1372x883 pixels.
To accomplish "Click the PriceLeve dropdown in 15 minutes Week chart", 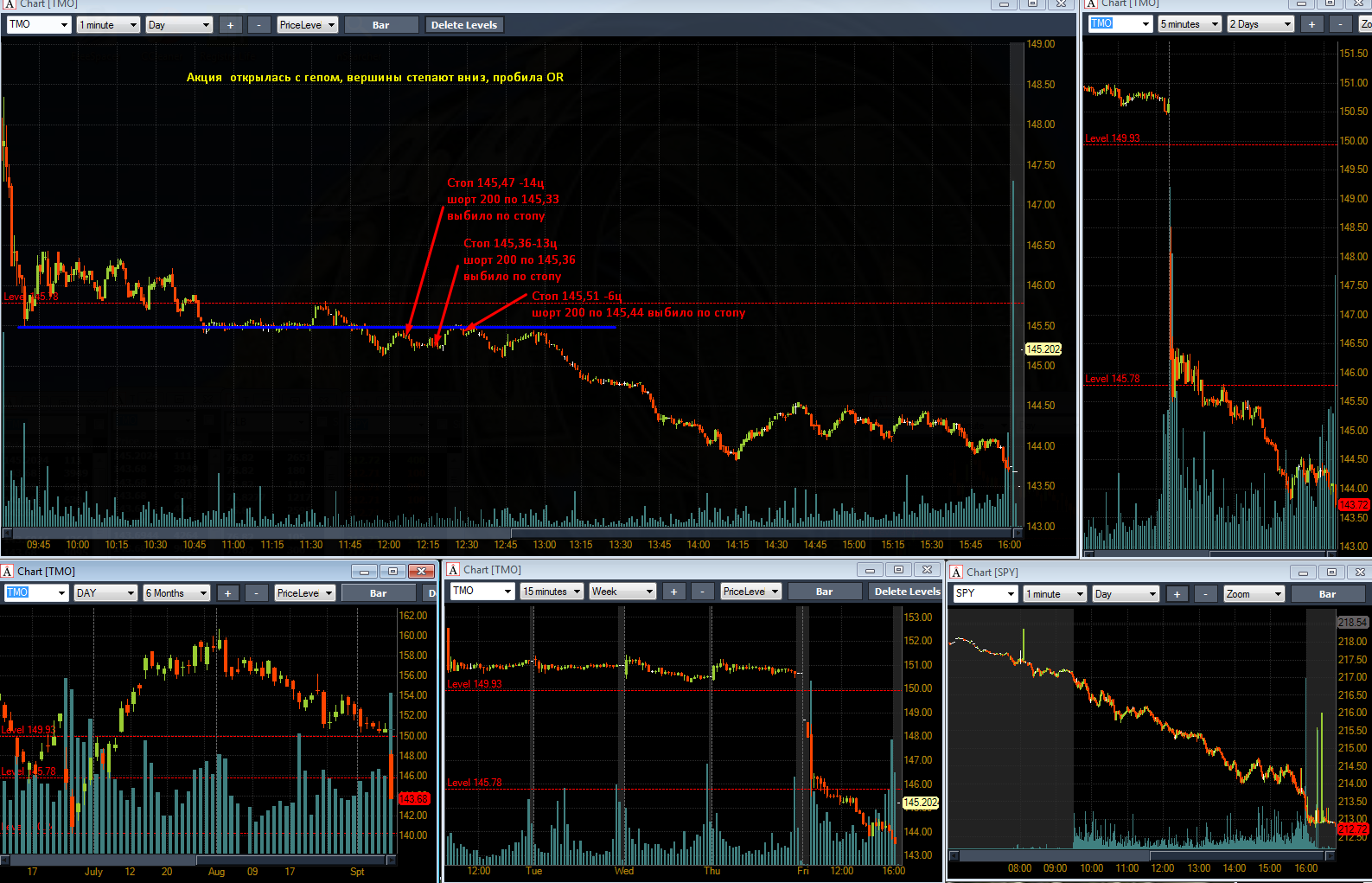I will [750, 592].
